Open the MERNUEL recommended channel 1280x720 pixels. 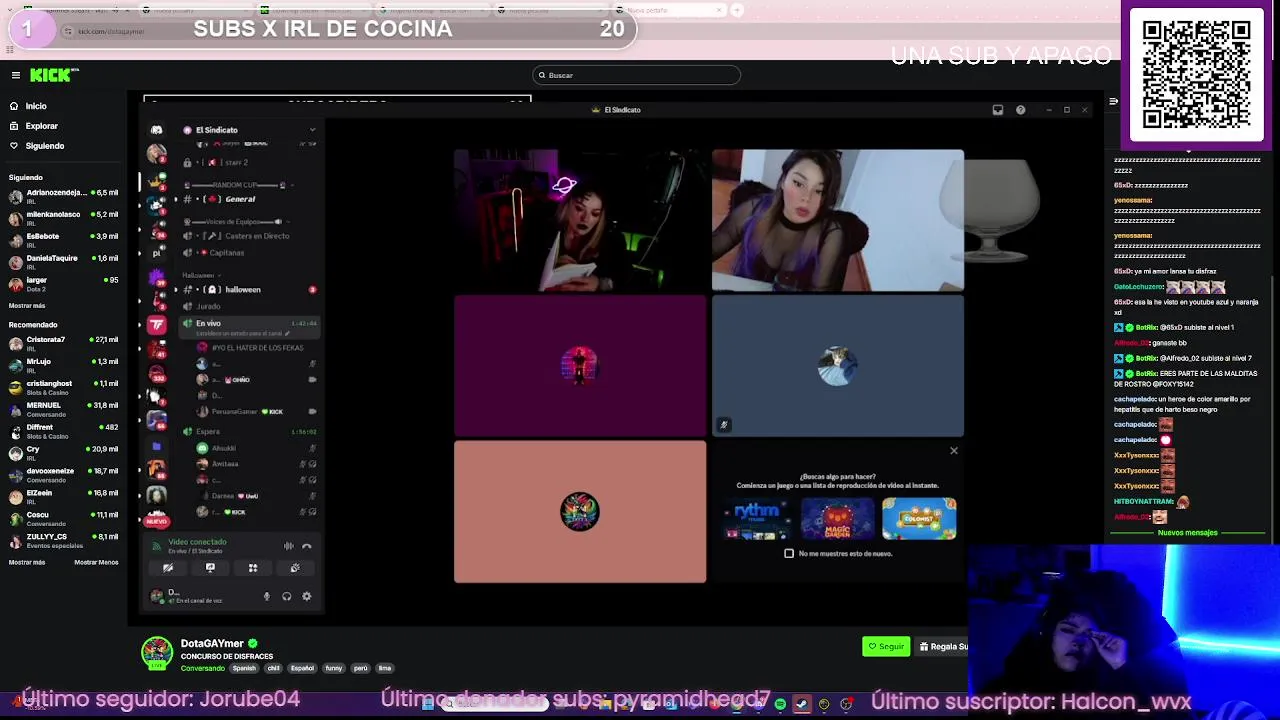pos(64,408)
